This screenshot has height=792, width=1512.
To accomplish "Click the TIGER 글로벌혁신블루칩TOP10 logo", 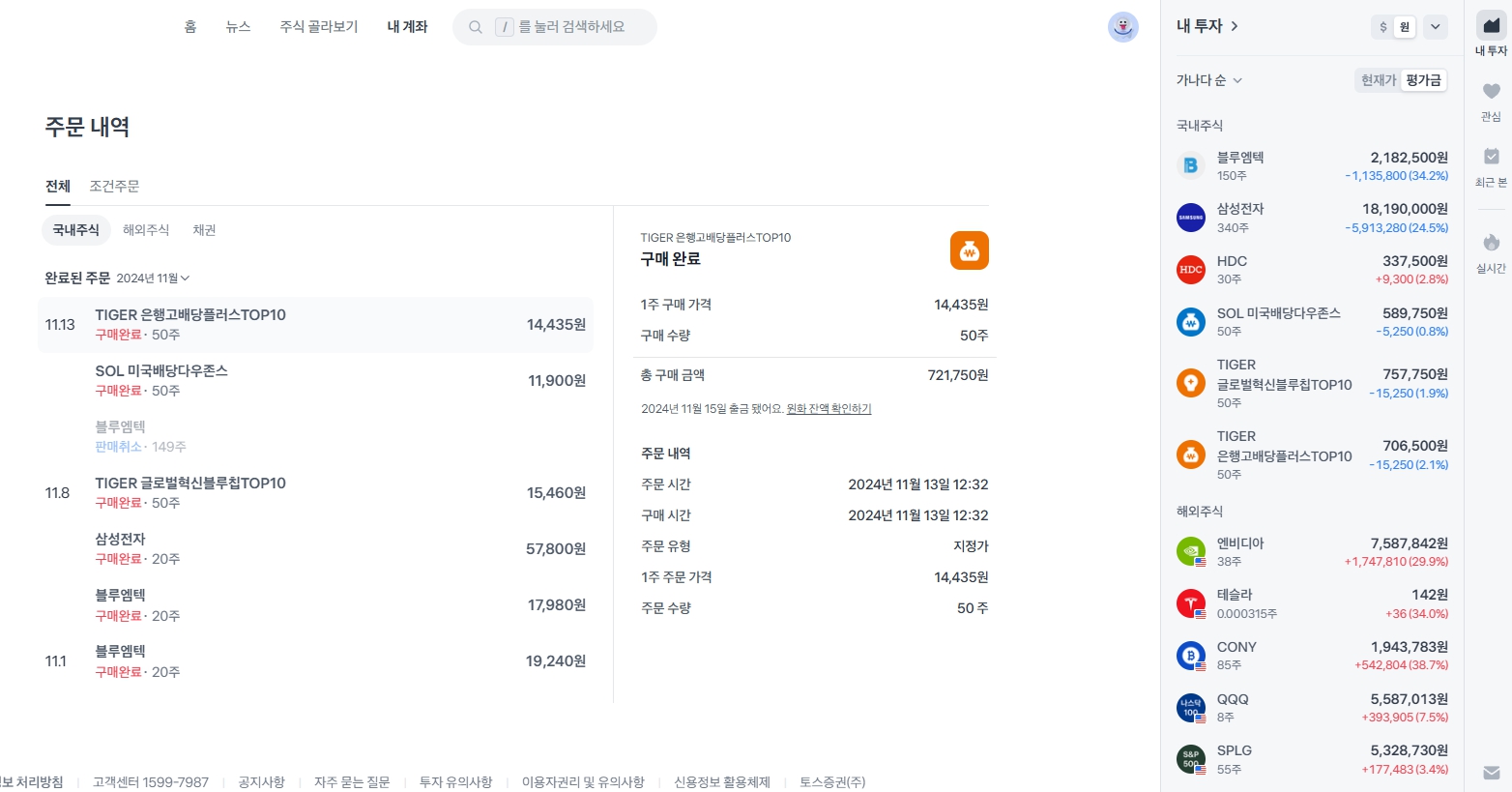I will (x=1191, y=383).
